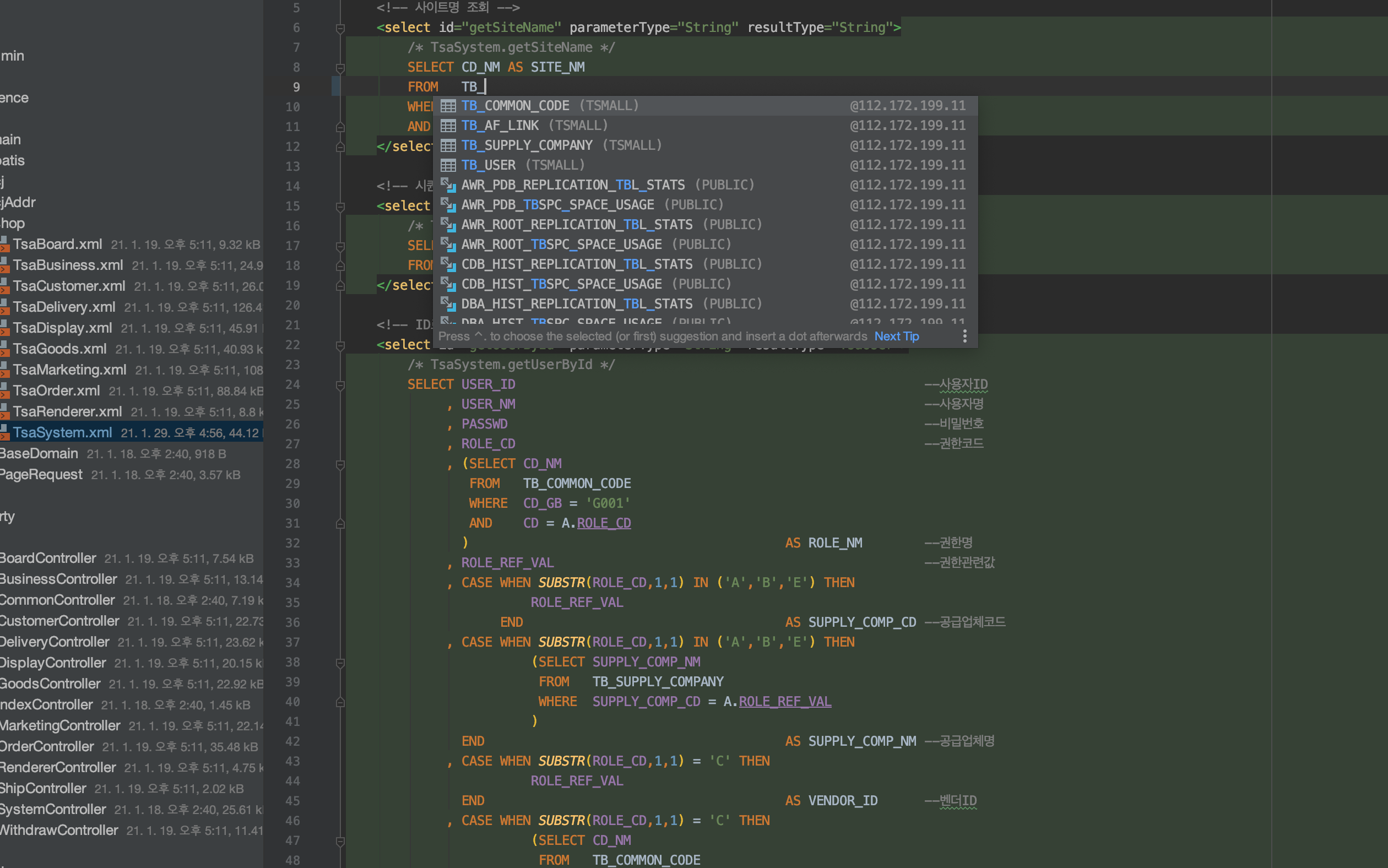Toggle fold marker at line 8
This screenshot has height=868, width=1388.
340,68
